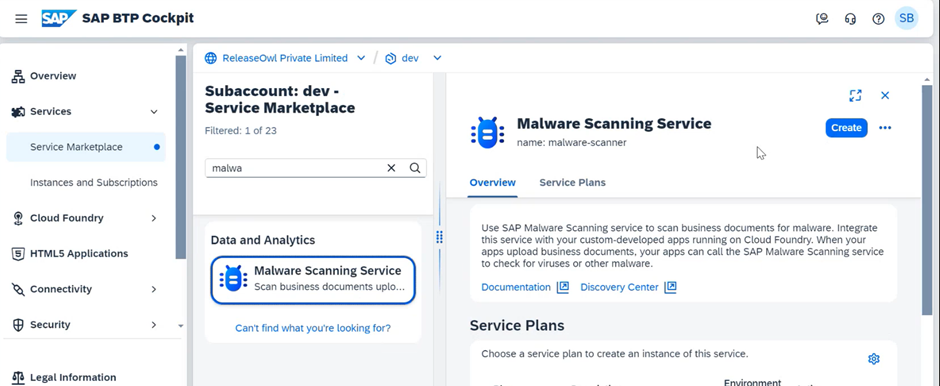940x386 pixels.
Task: Open the dev subaccount dropdown
Action: pyautogui.click(x=437, y=58)
